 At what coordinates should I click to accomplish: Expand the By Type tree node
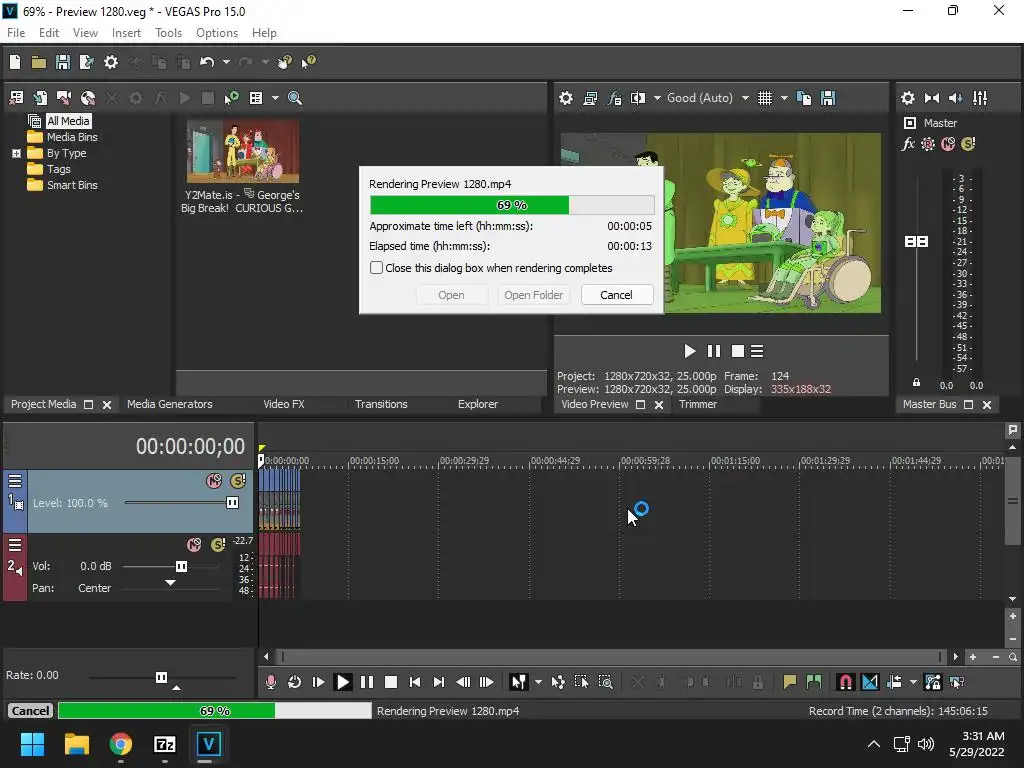(16, 153)
